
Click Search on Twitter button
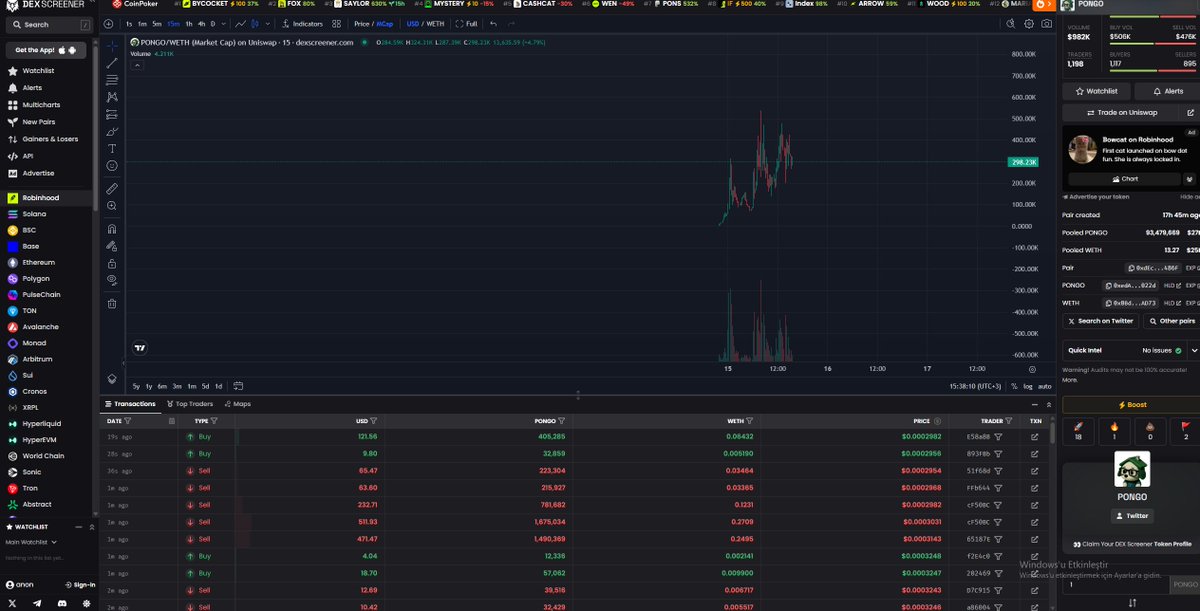pyautogui.click(x=1100, y=321)
